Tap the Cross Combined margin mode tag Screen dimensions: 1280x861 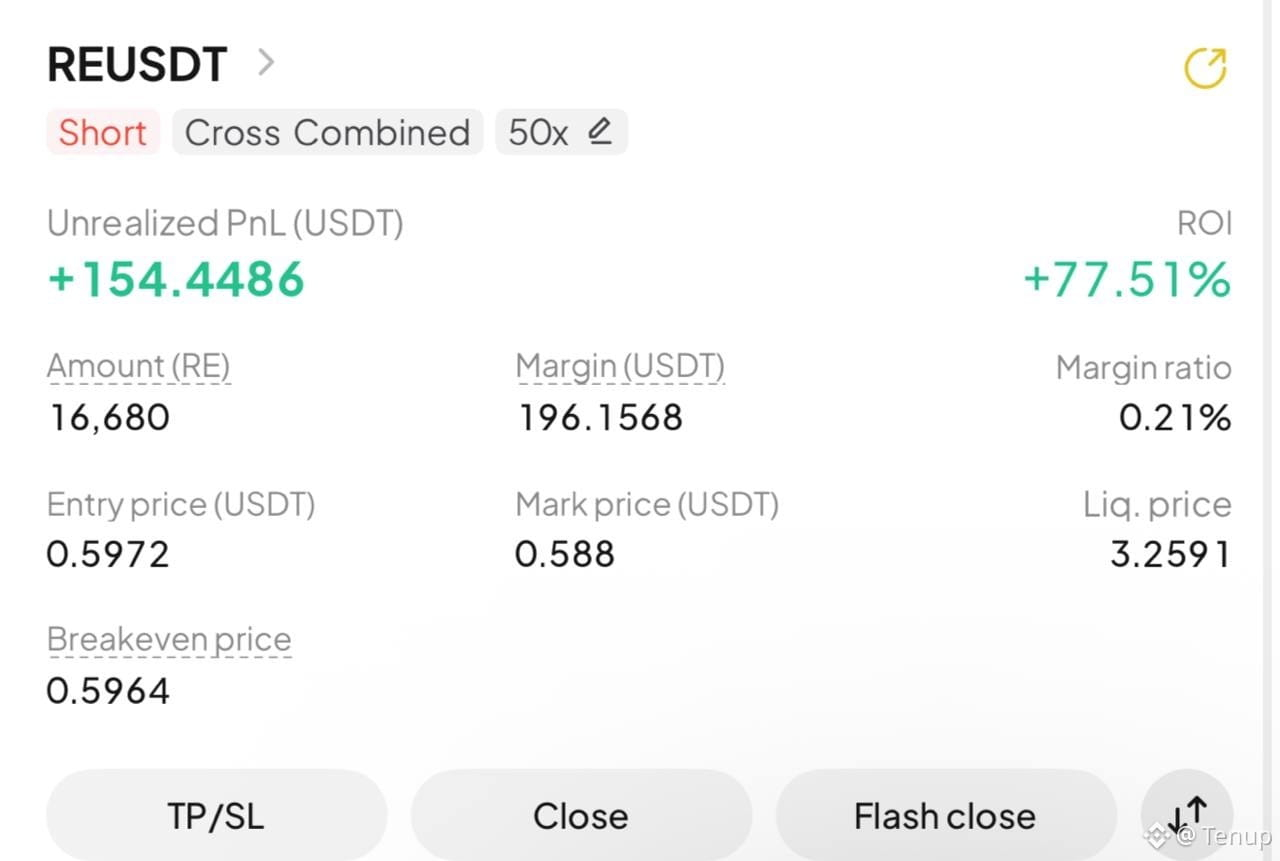point(327,132)
